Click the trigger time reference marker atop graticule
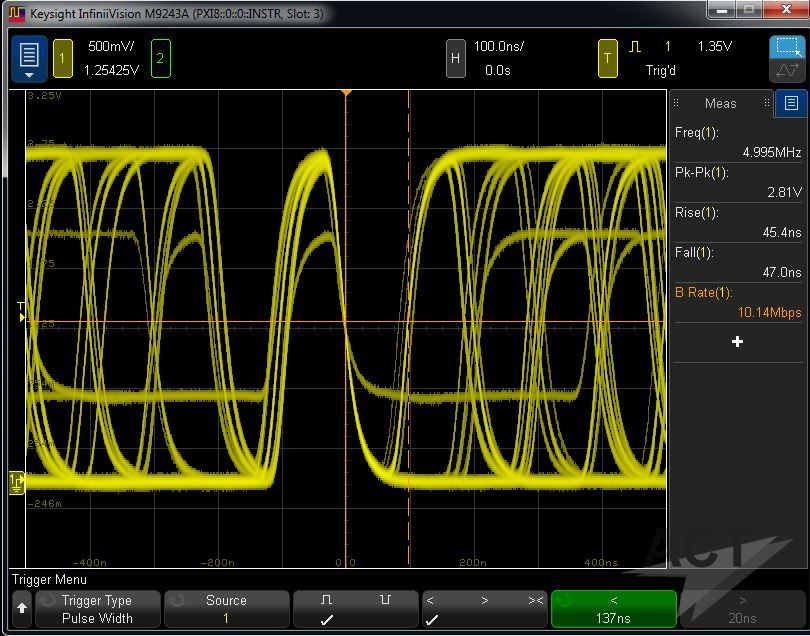The height and width of the screenshot is (636, 810). coord(345,93)
